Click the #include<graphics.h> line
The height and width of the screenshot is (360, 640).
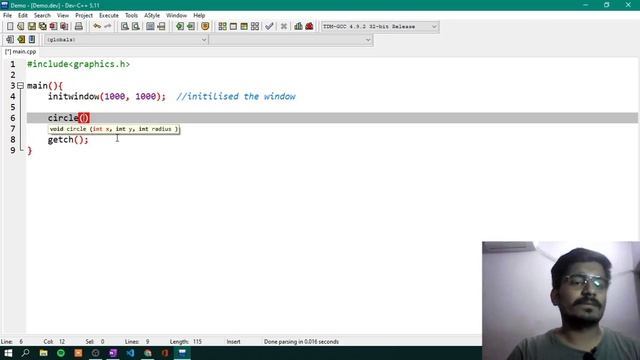click(x=78, y=64)
